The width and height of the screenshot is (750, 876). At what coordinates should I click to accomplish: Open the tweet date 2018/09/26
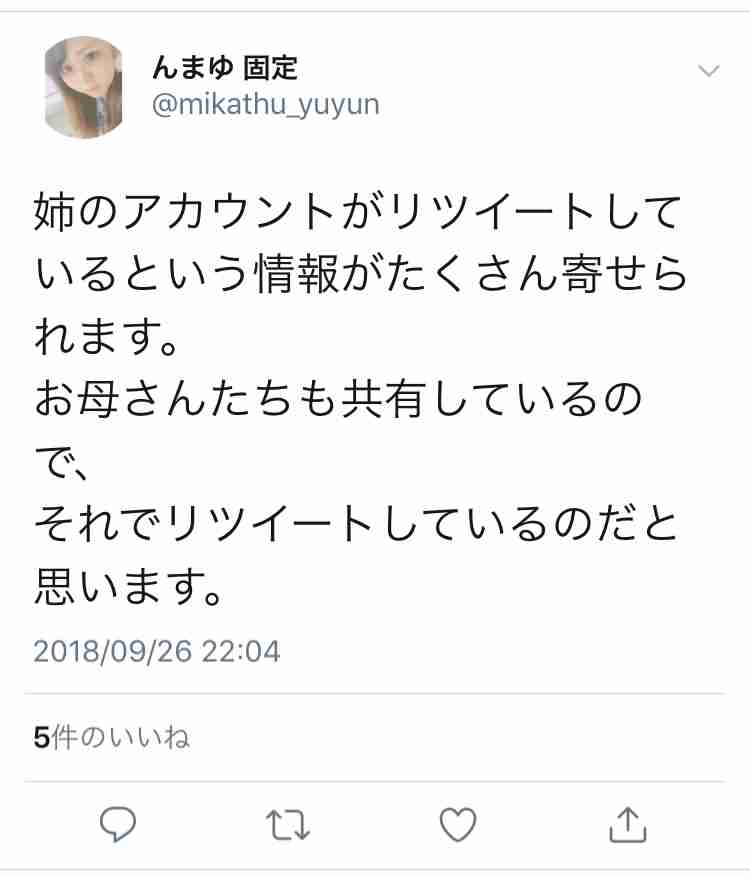coord(112,651)
